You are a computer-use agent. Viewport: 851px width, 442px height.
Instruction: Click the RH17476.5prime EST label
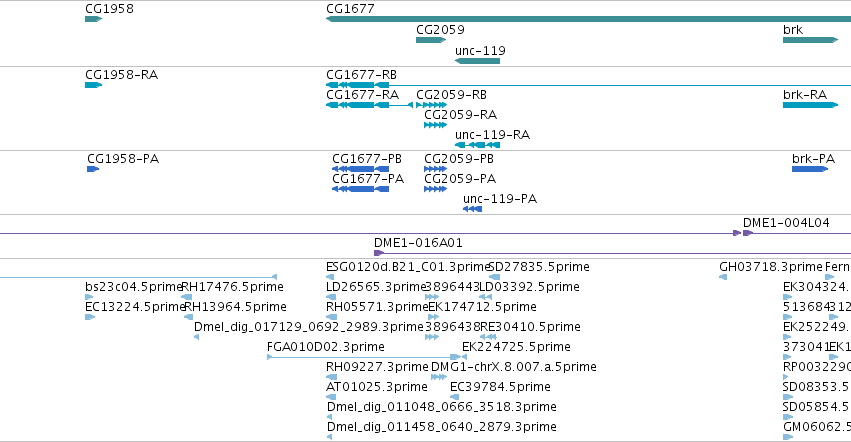coord(232,287)
